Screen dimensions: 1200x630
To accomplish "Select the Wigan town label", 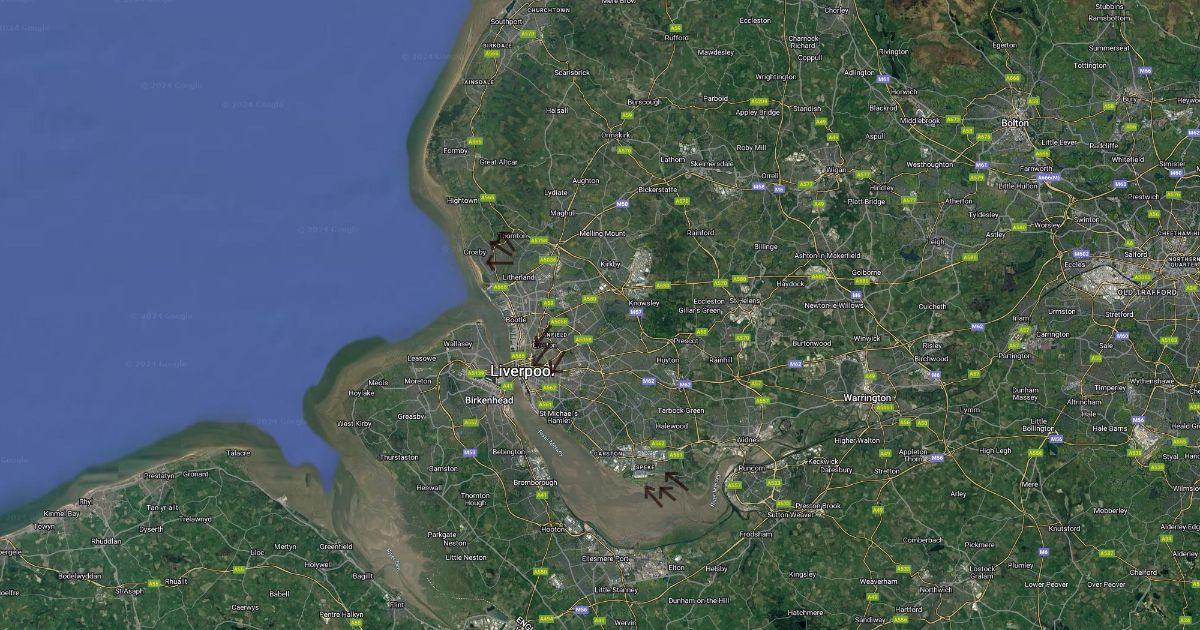I will click(835, 170).
